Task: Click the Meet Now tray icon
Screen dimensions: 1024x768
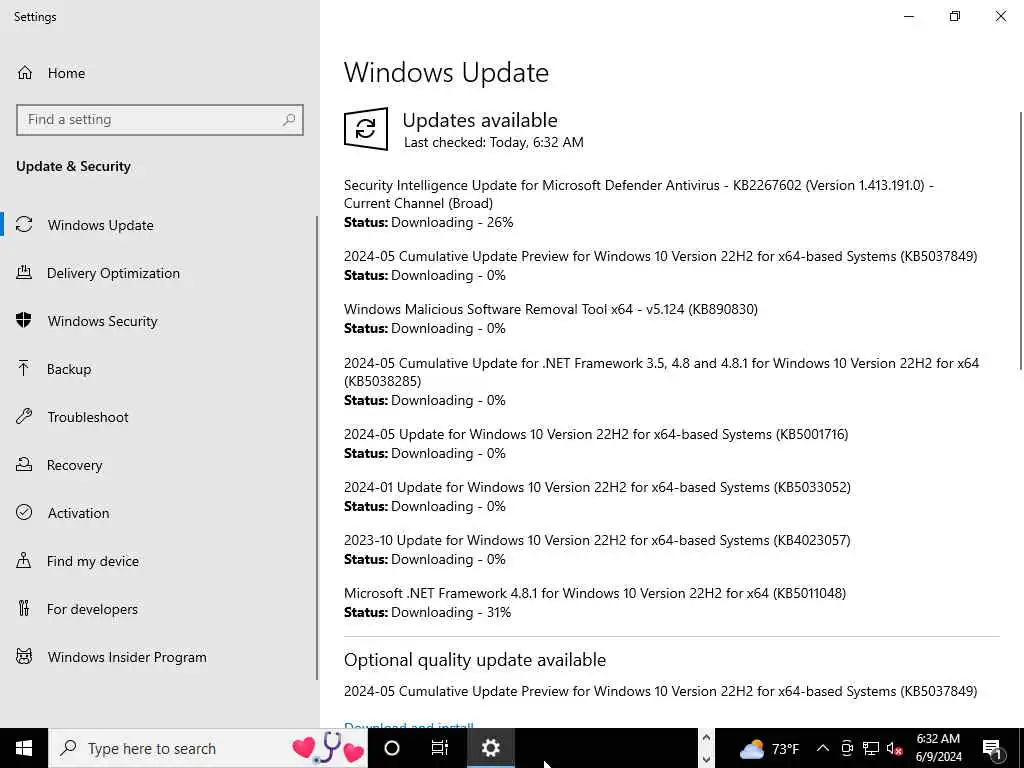Action: coord(847,748)
